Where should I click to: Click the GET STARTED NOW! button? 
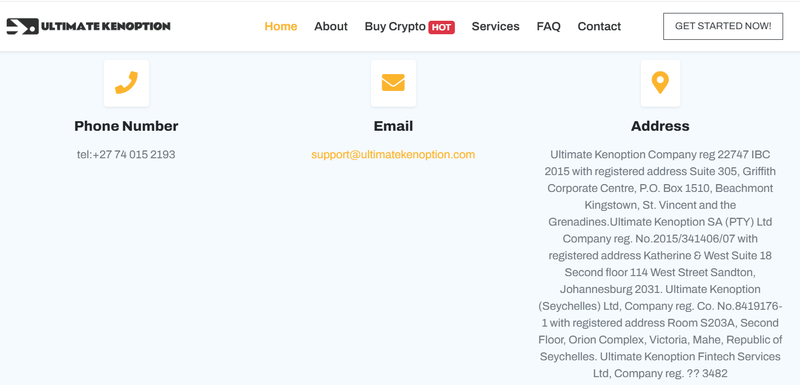(x=723, y=27)
